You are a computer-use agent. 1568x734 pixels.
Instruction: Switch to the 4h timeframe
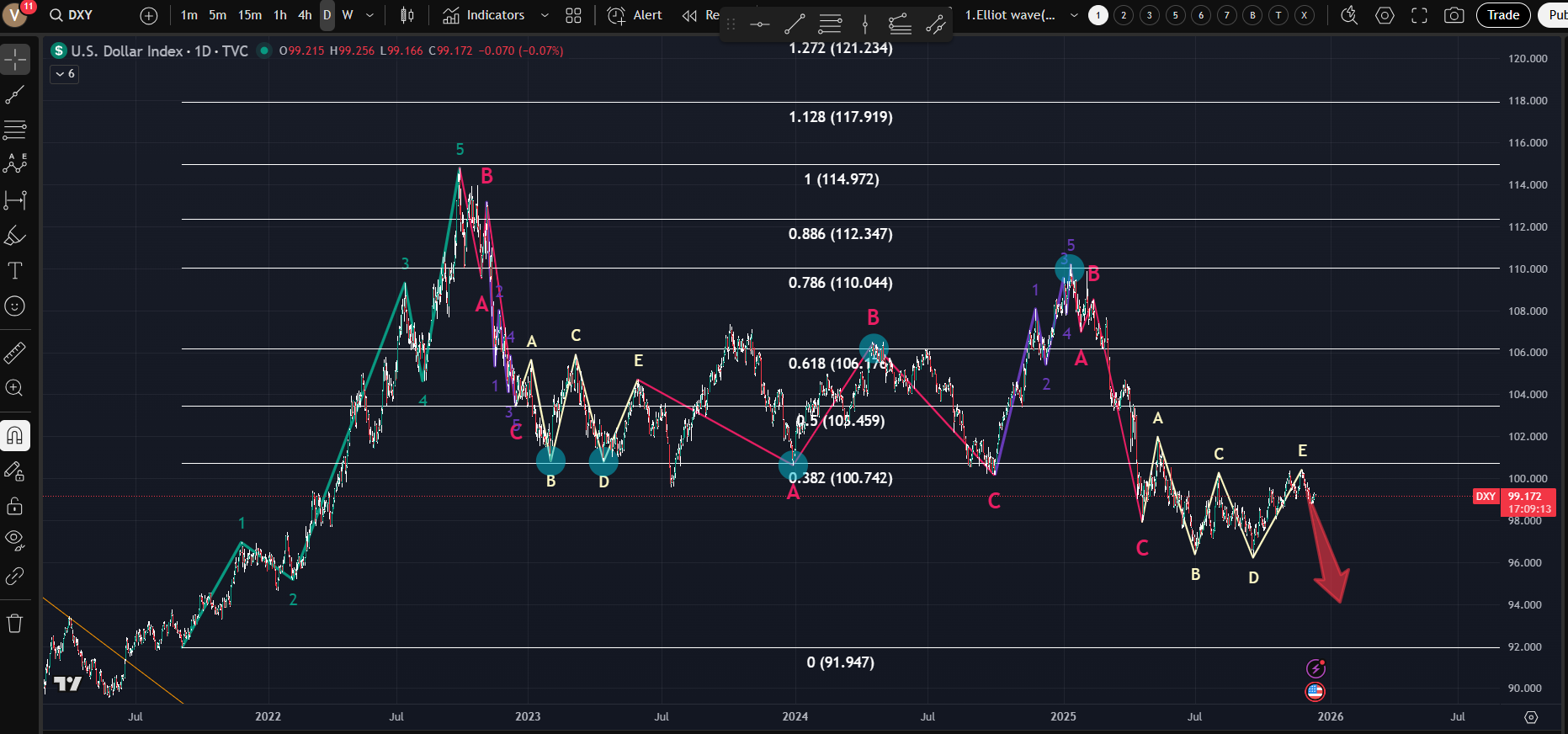click(305, 15)
